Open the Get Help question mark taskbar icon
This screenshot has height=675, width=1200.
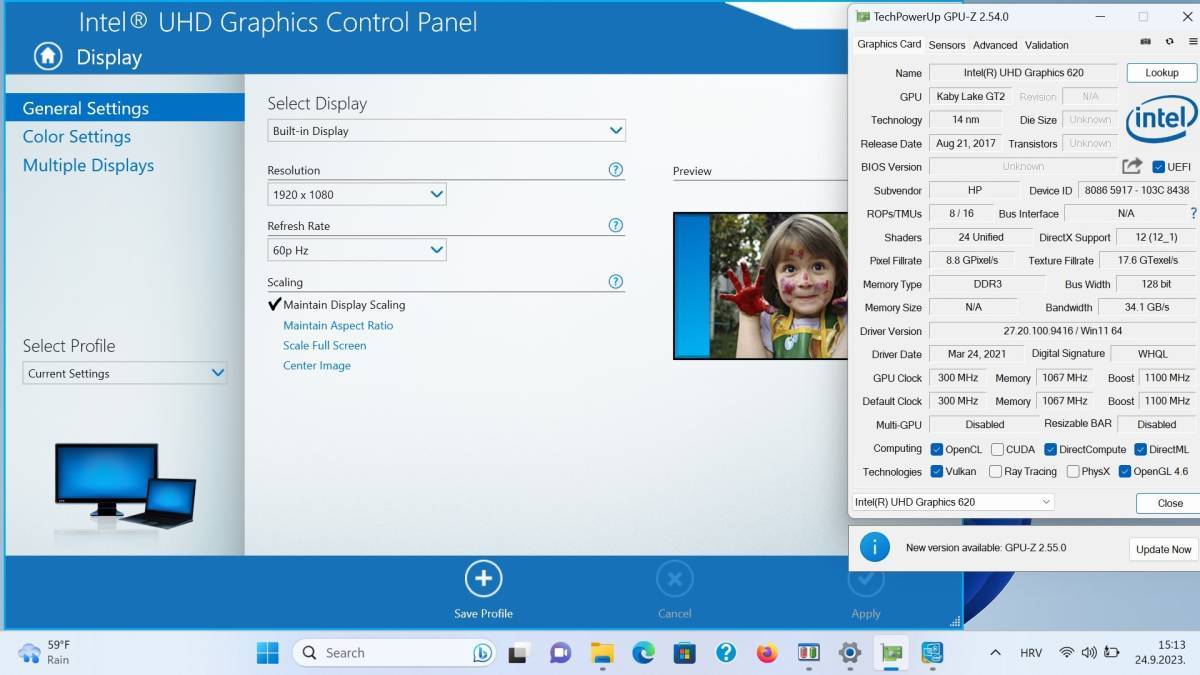tap(726, 653)
